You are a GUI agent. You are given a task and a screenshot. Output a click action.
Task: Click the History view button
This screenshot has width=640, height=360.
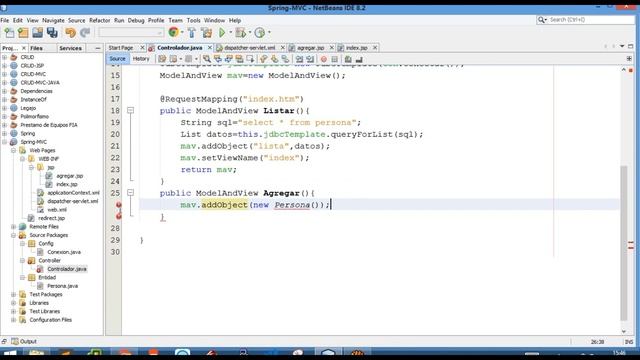tap(141, 59)
